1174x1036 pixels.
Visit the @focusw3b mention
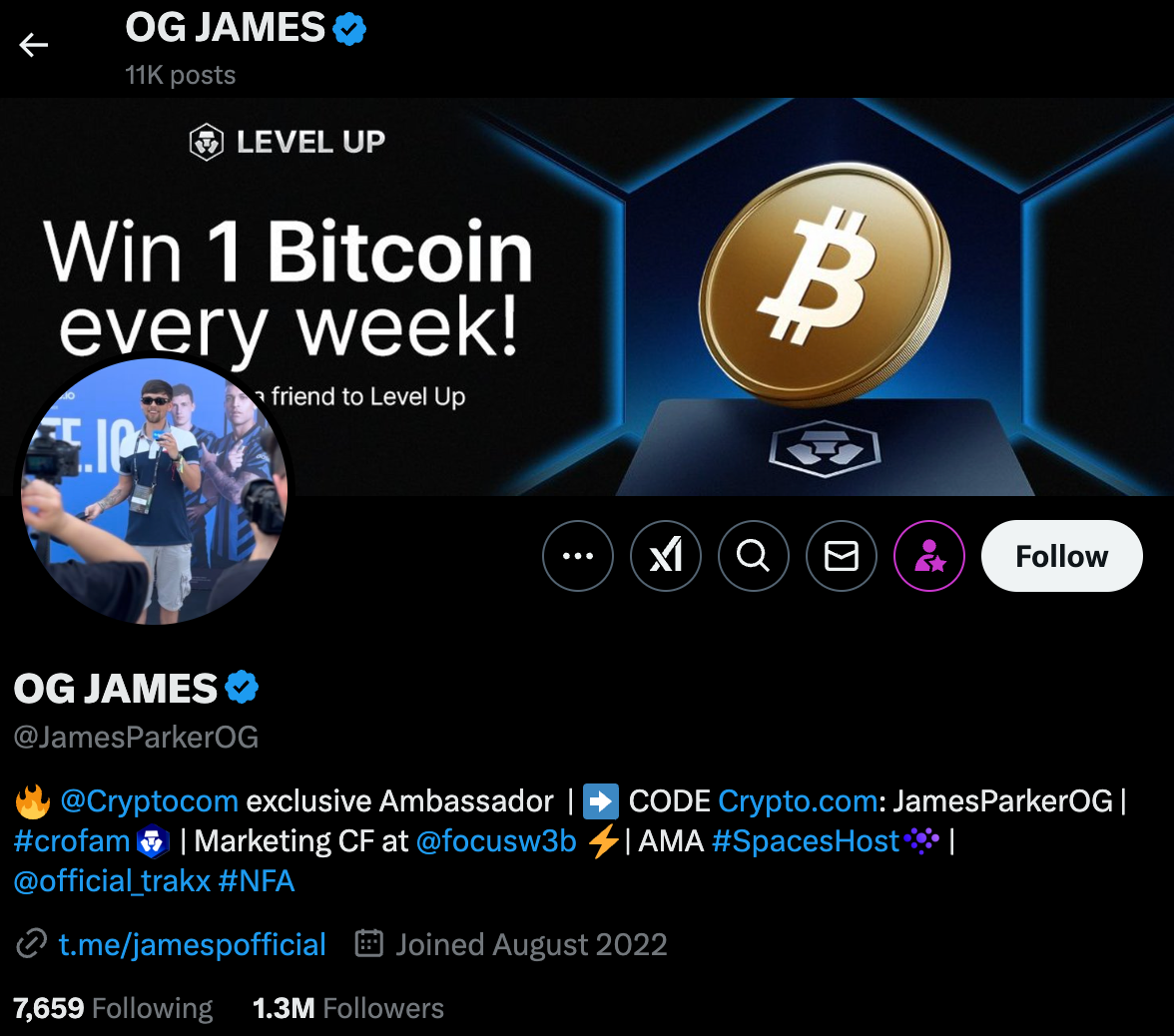495,841
